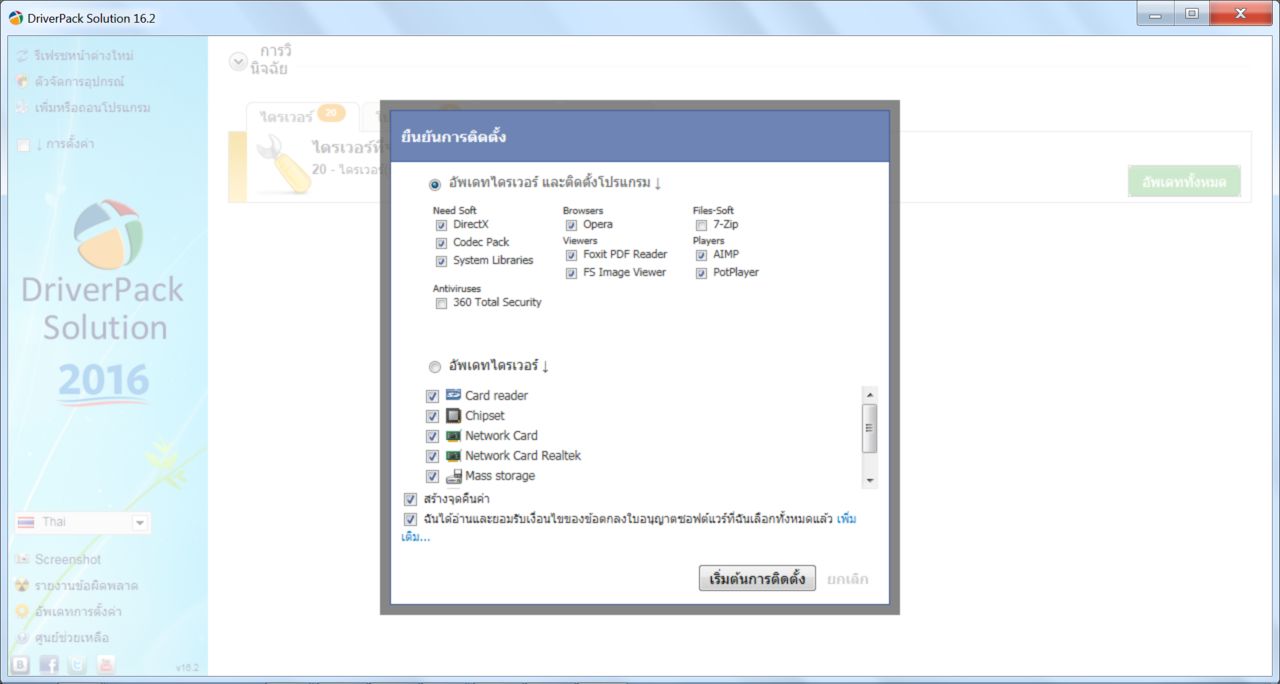Click the Mass storage device icon
The width and height of the screenshot is (1280, 684).
453,476
